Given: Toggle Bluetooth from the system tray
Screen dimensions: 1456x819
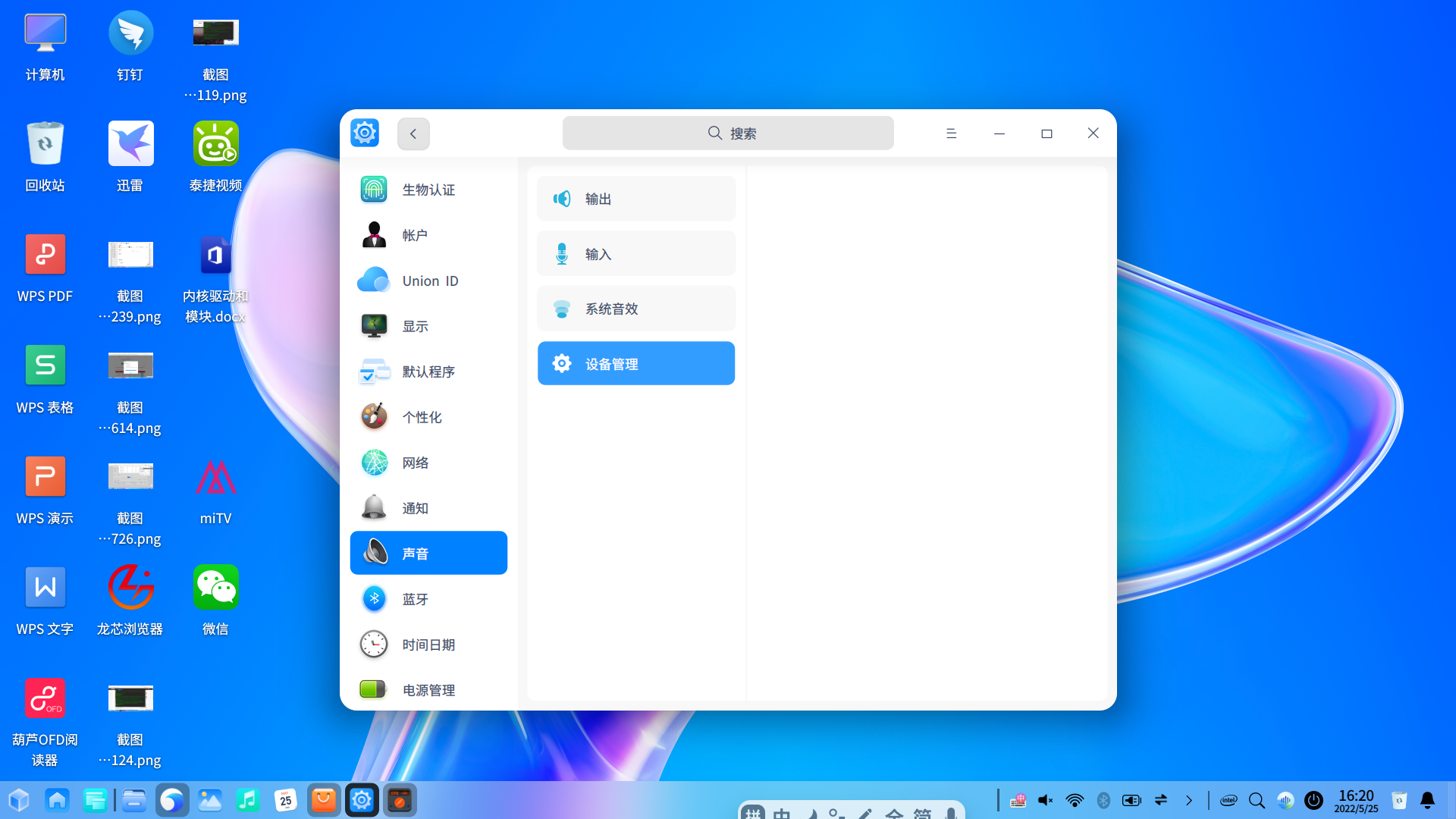Looking at the screenshot, I should coord(1103,800).
